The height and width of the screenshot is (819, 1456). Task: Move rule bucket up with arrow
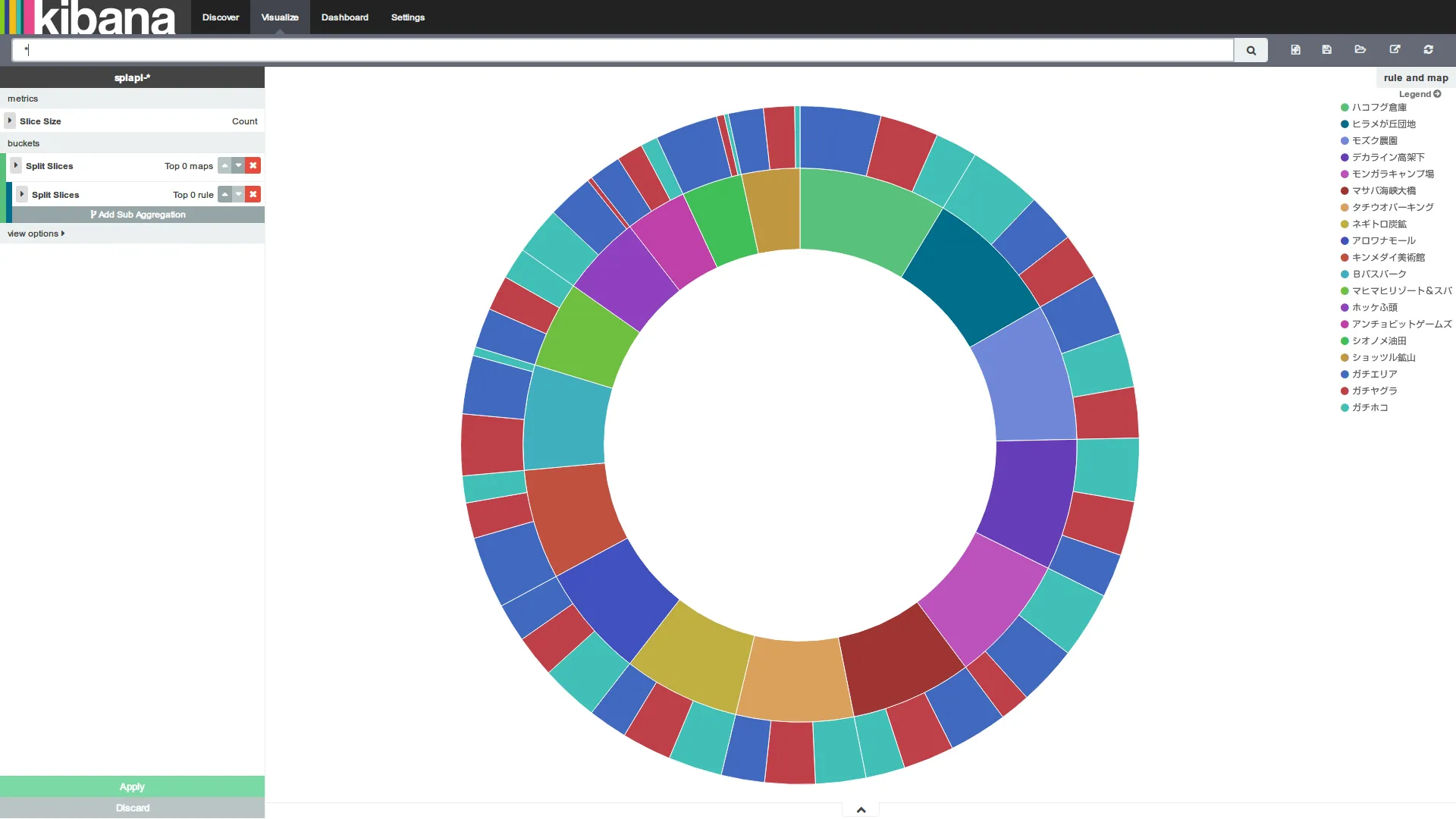(x=224, y=194)
